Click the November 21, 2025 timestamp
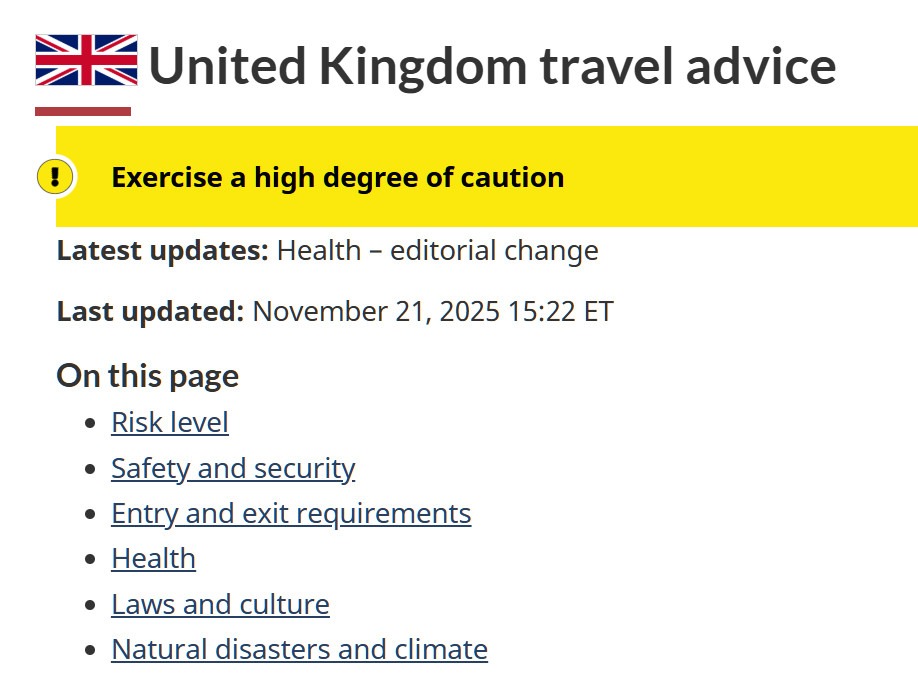The image size is (918, 695). pos(432,311)
